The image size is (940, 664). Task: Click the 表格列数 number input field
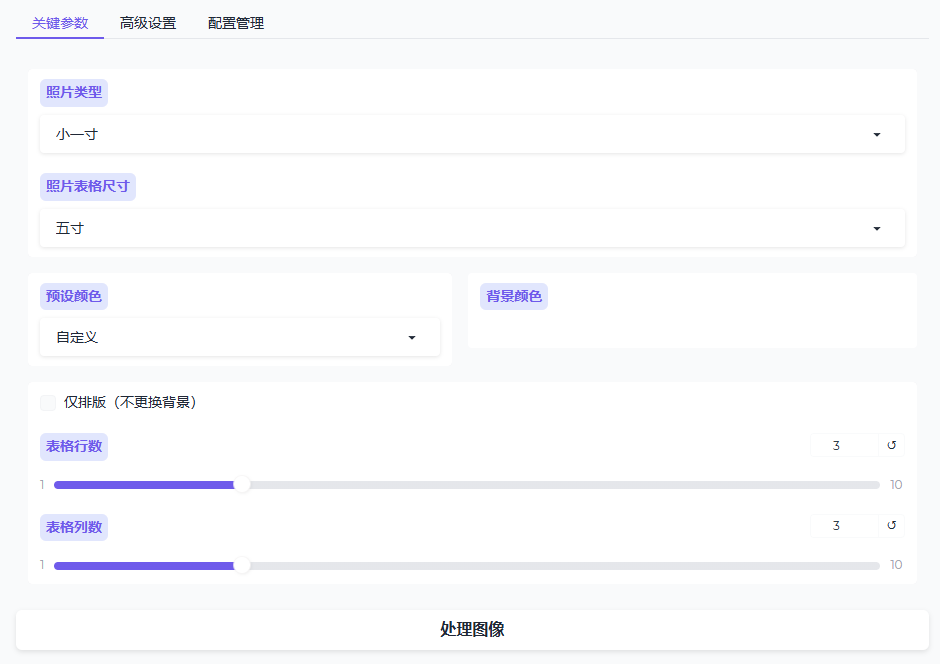[843, 526]
